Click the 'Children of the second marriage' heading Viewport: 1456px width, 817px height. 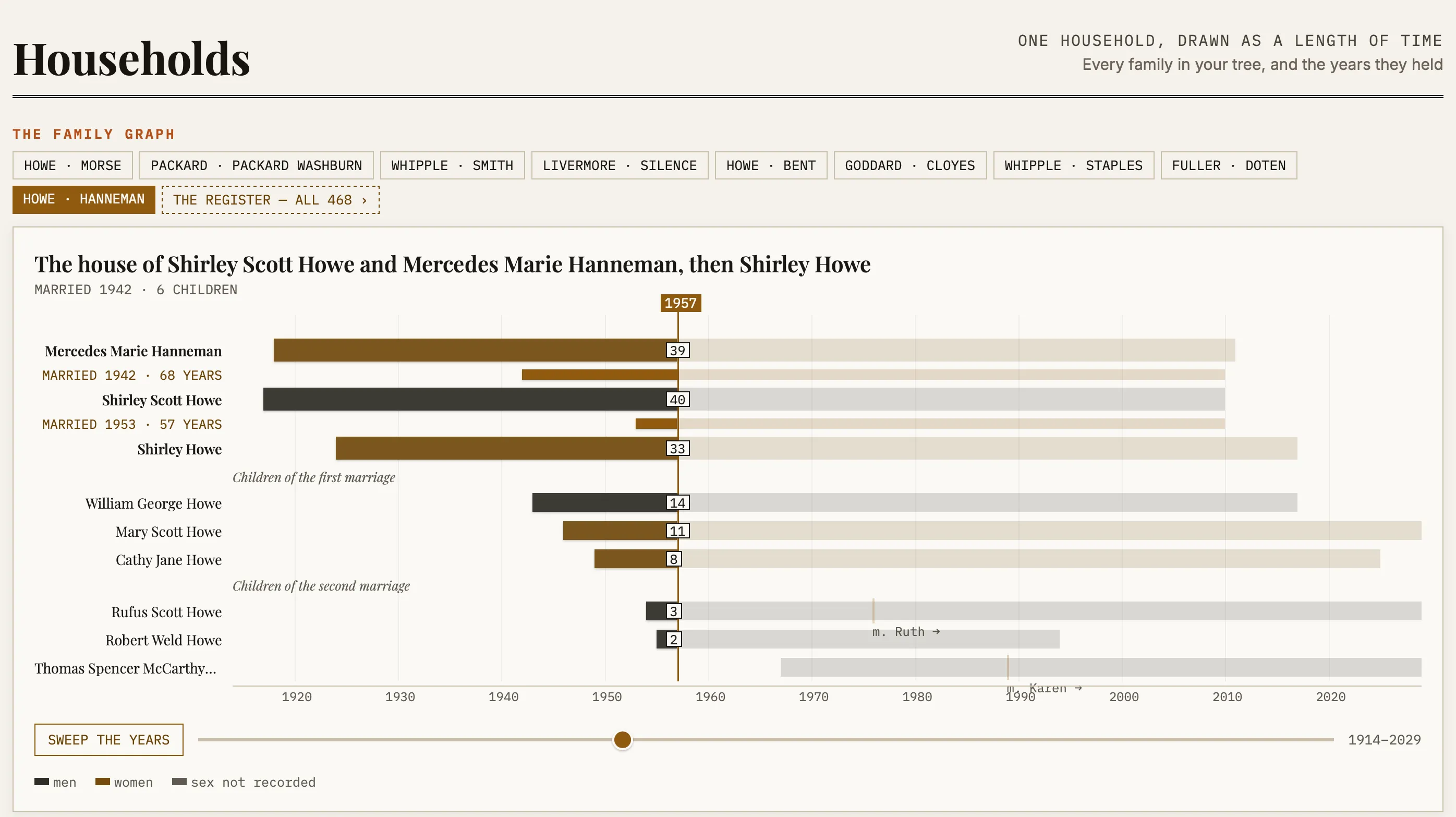point(321,586)
